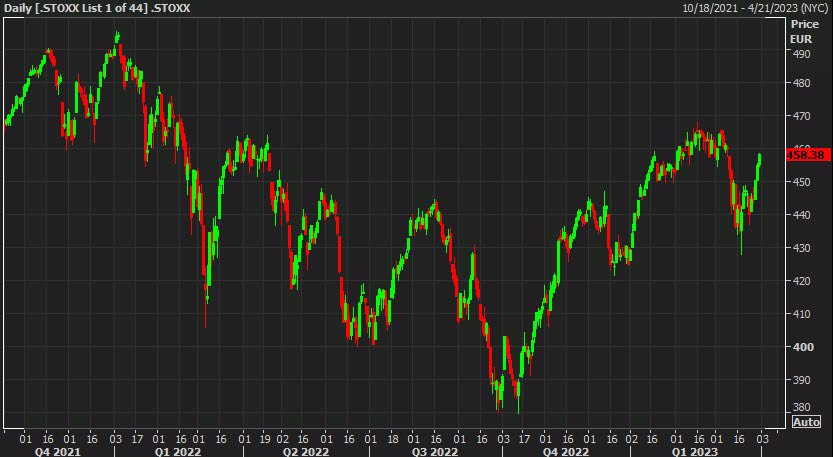
Task: Select the 450 price axis label
Action: [801, 182]
